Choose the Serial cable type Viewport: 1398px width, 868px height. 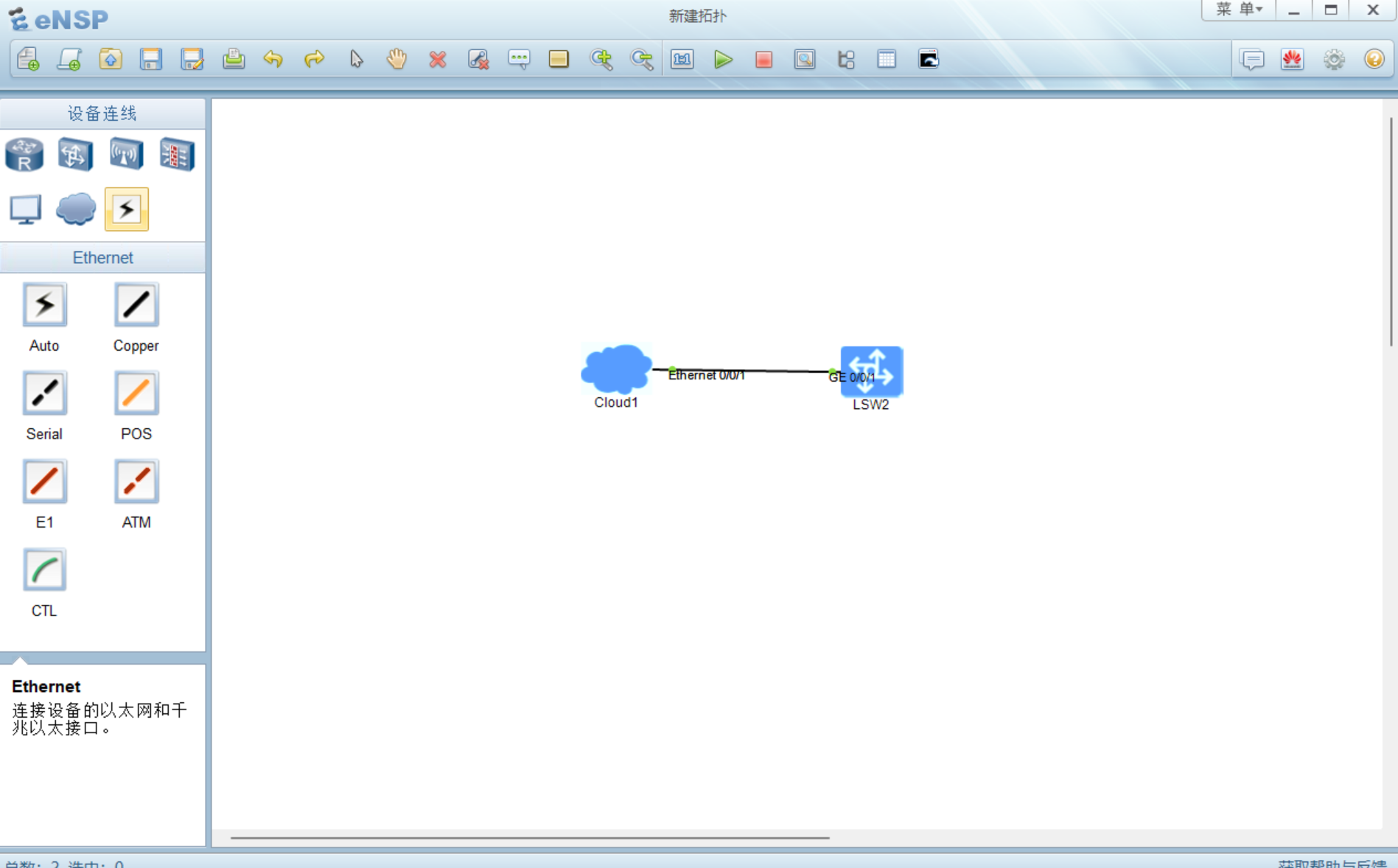click(44, 393)
